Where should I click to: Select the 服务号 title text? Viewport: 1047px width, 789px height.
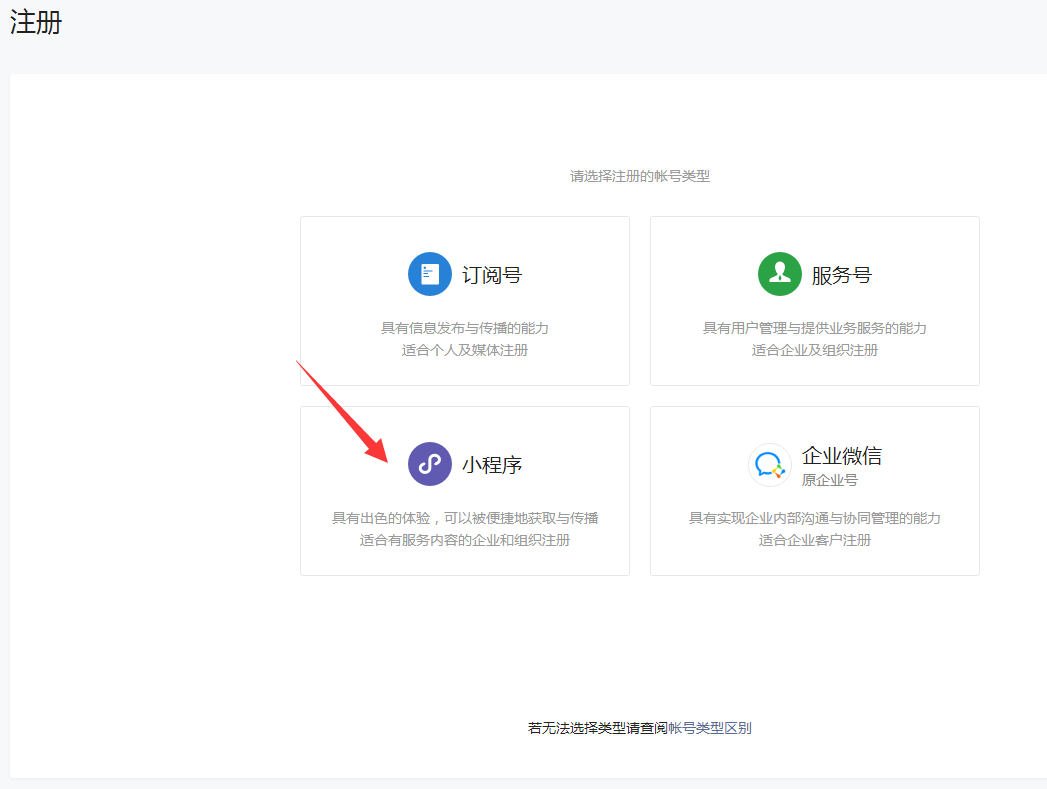pos(841,275)
